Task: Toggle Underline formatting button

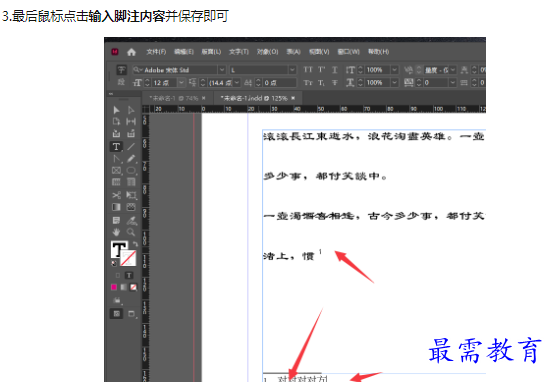Action: (335, 70)
